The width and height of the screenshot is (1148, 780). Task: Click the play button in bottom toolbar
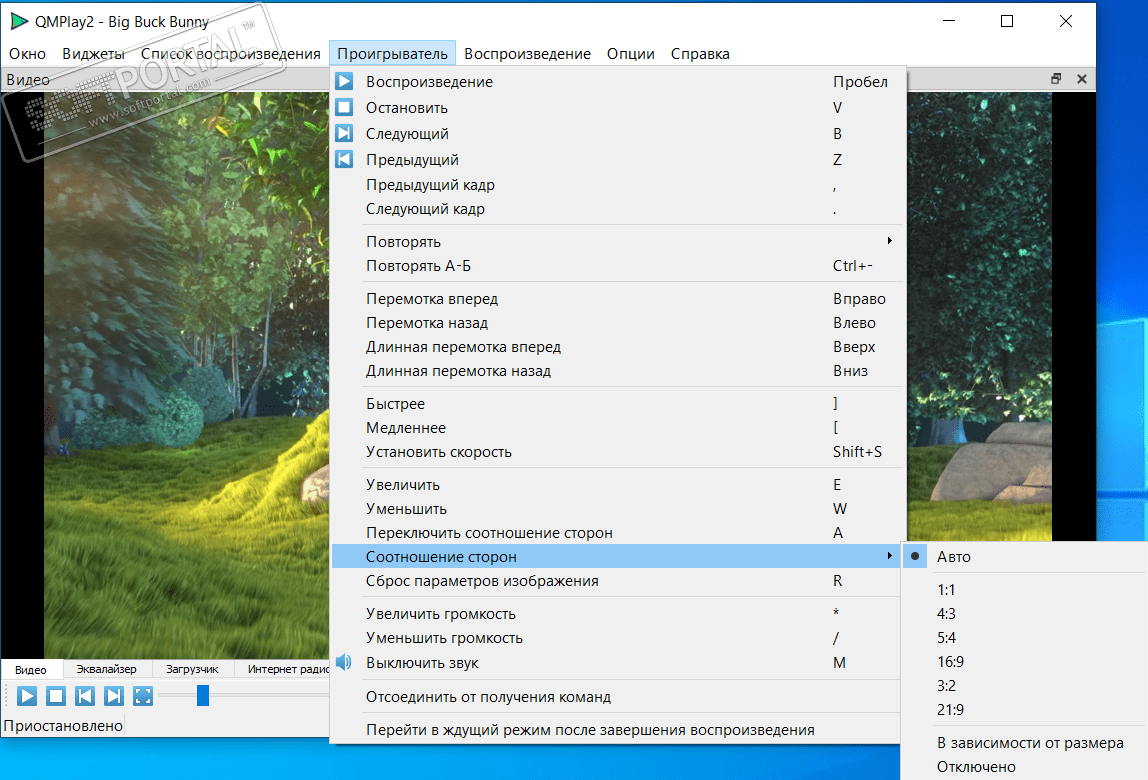pyautogui.click(x=27, y=696)
